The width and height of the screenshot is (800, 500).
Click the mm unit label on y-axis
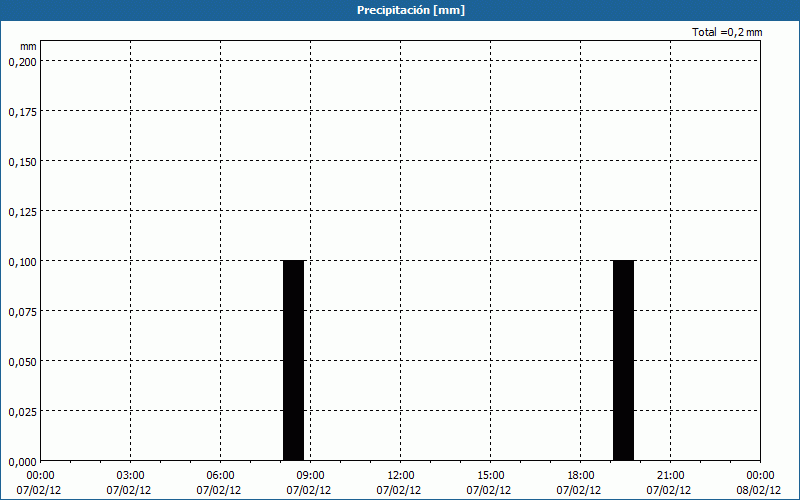[28, 46]
